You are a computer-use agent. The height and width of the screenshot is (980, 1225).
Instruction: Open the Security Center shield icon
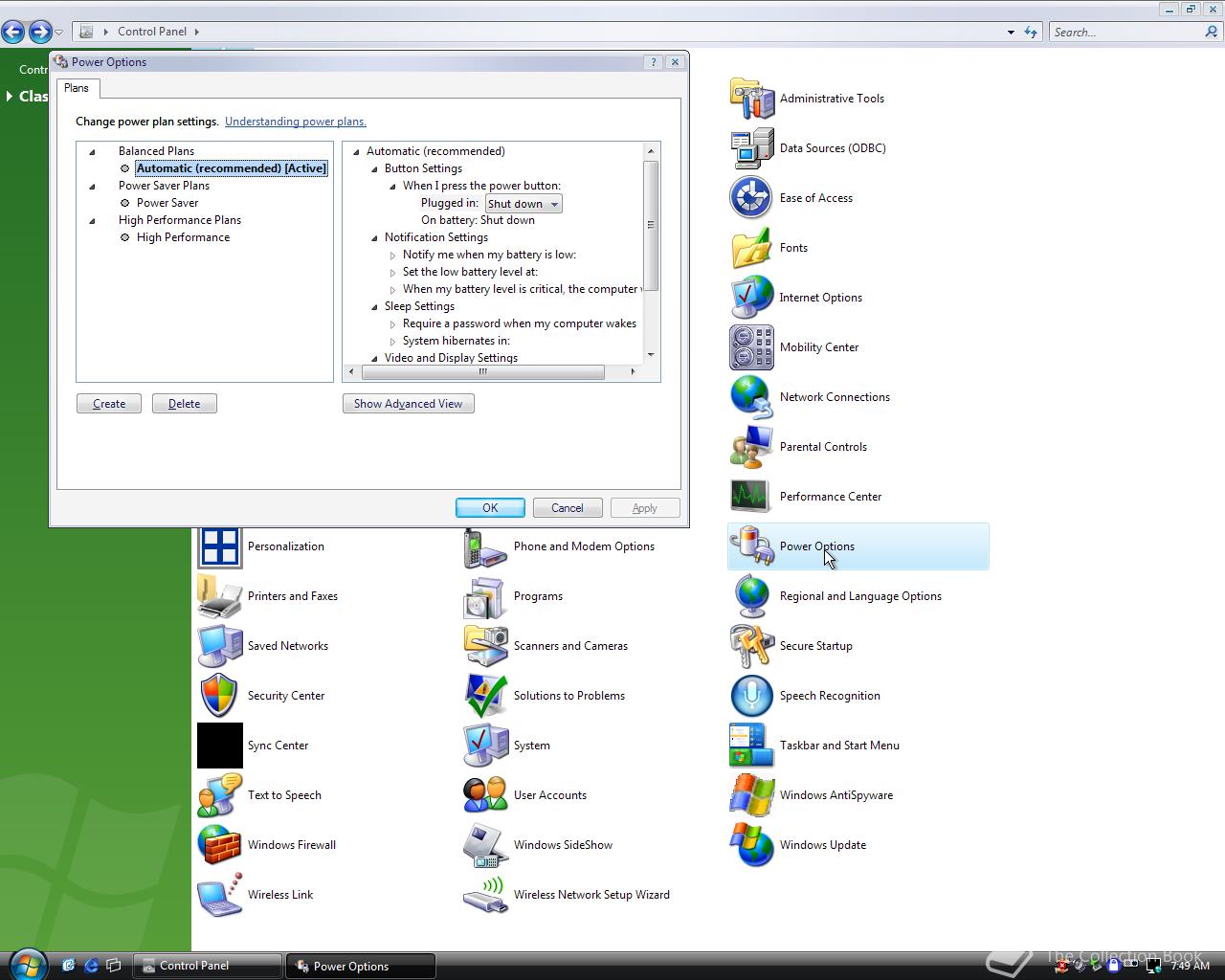pos(219,696)
